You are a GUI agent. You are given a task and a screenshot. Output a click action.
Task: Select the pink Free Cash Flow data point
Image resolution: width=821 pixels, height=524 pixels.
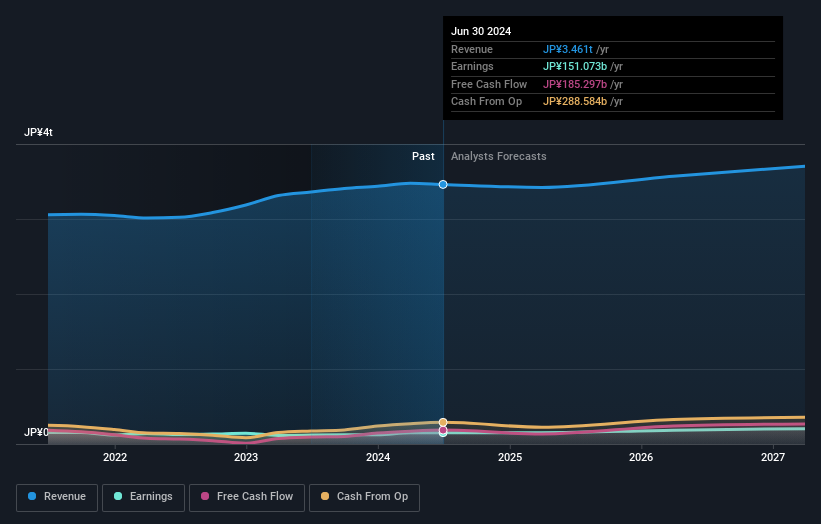tap(443, 430)
